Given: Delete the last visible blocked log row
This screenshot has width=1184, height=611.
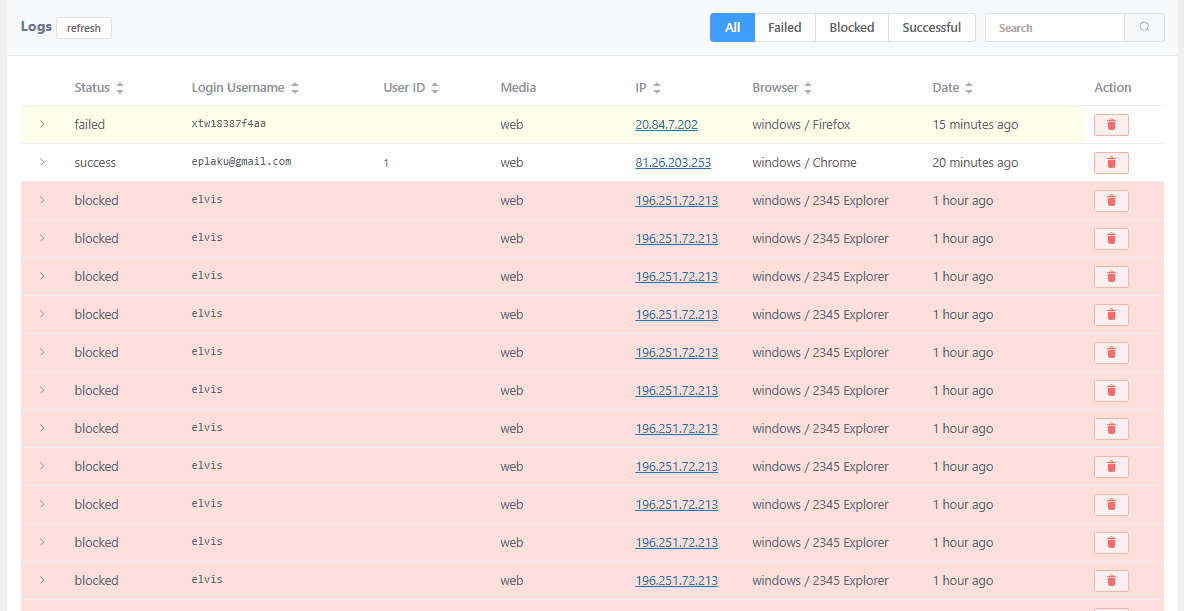Looking at the screenshot, I should (1111, 580).
